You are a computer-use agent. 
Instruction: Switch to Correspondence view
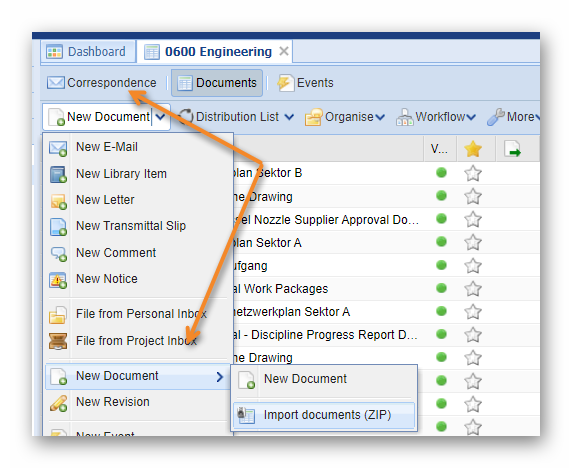pos(102,83)
